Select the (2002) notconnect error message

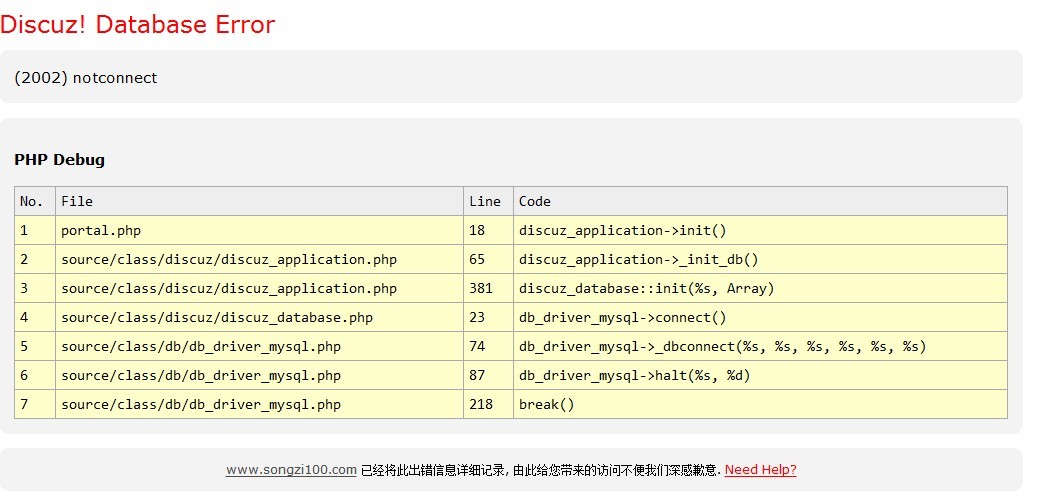[x=86, y=78]
